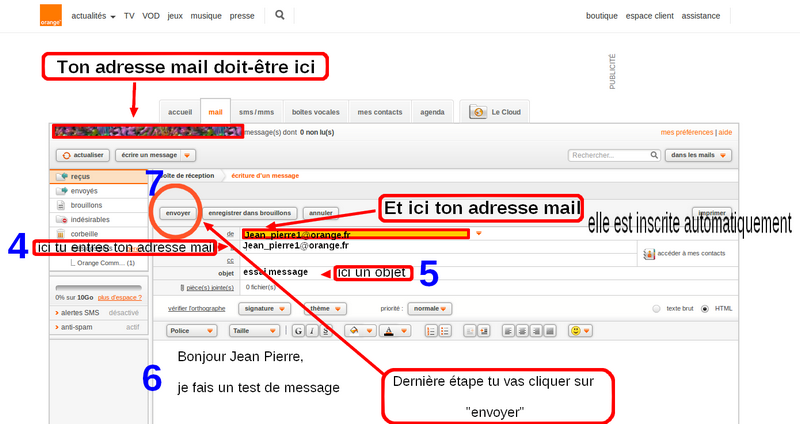The image size is (800, 424).
Task: Apply italic formatting
Action: pyautogui.click(x=312, y=331)
